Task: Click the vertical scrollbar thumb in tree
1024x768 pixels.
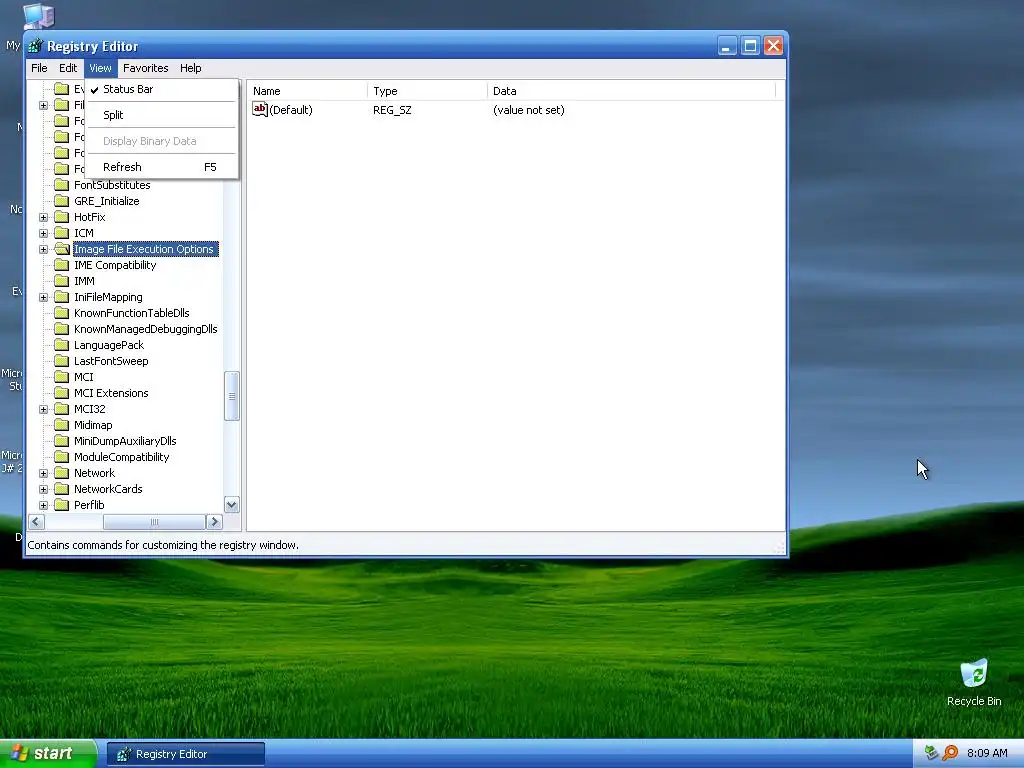Action: (232, 396)
